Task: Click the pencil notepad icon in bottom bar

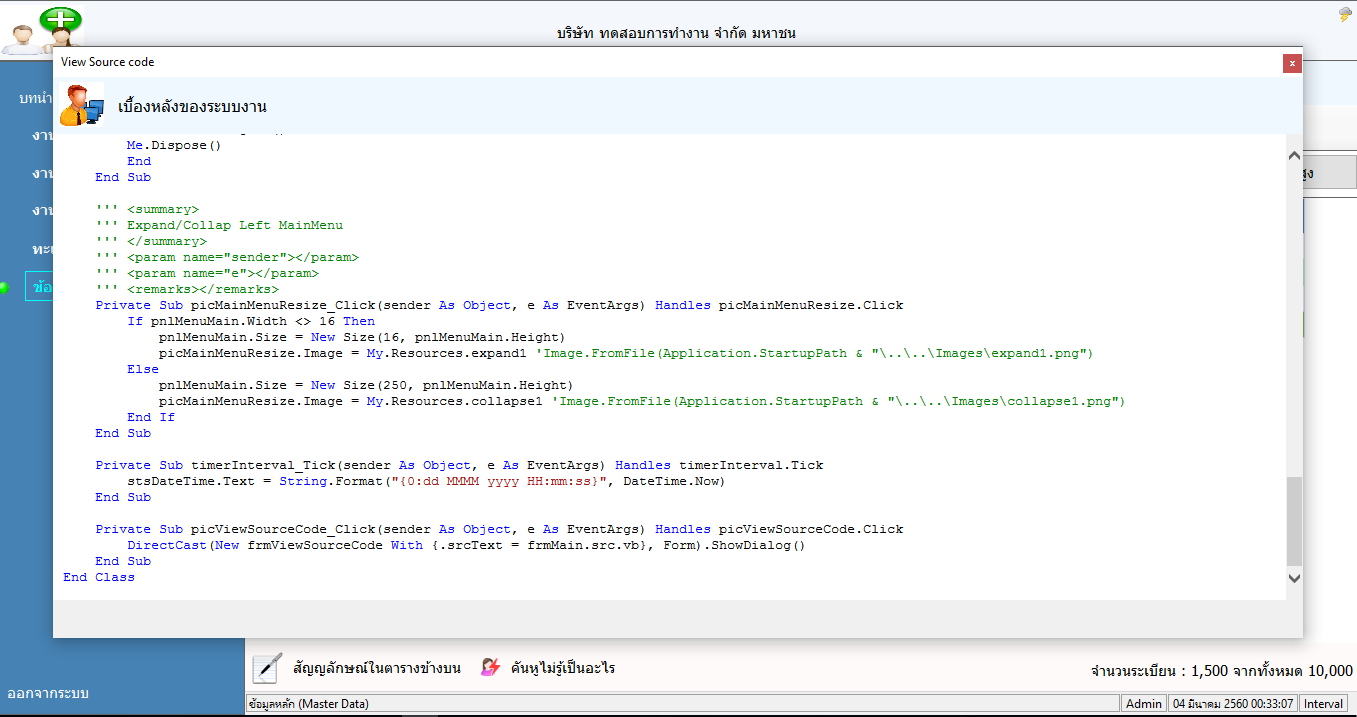Action: click(267, 668)
